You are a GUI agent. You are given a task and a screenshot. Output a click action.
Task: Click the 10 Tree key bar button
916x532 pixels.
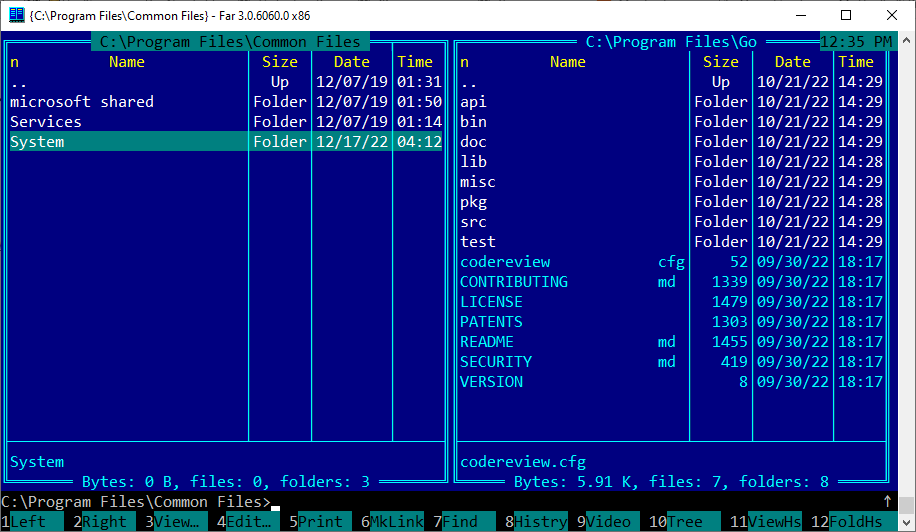[x=685, y=521]
